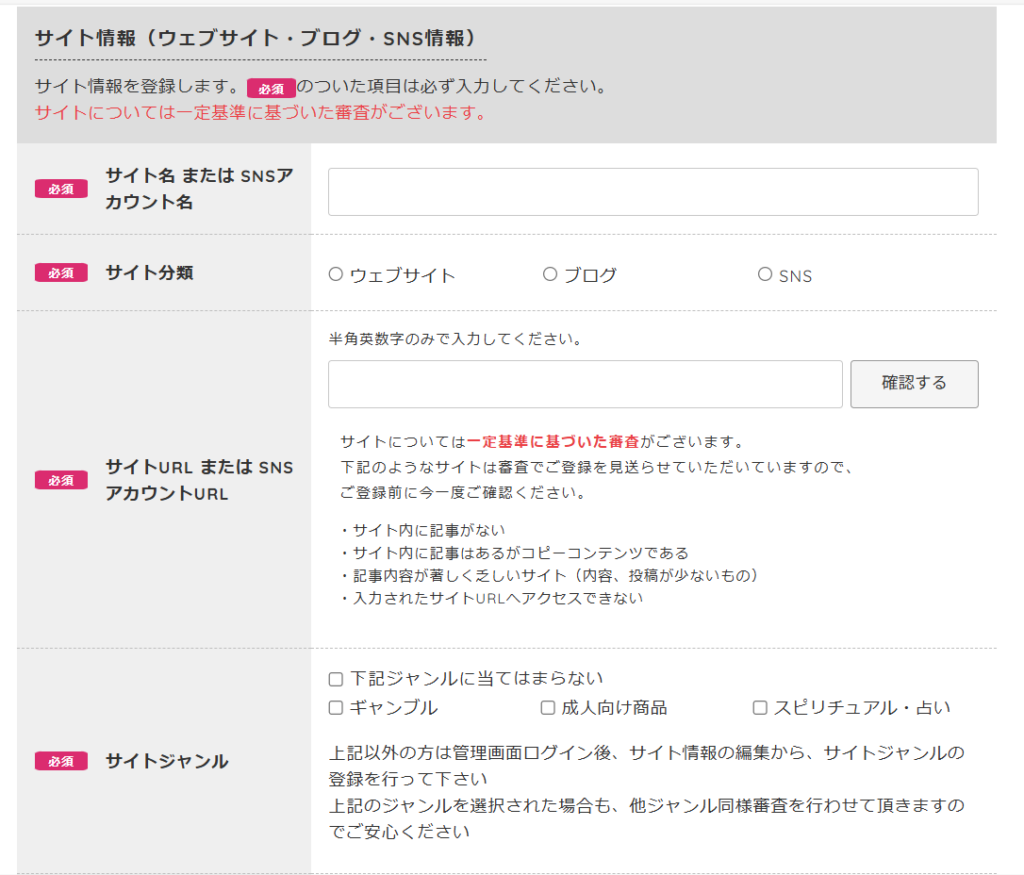Click the 必須 badge in the header description
The height and width of the screenshot is (875, 1024).
point(272,88)
